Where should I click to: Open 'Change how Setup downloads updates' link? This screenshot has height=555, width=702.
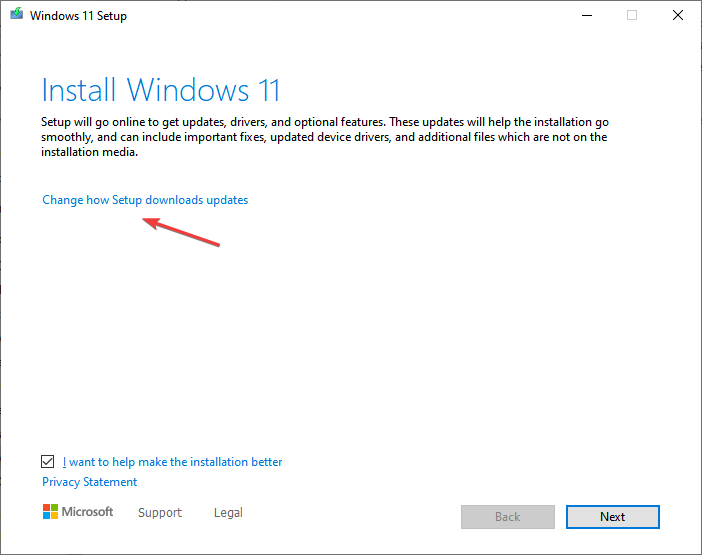(145, 200)
